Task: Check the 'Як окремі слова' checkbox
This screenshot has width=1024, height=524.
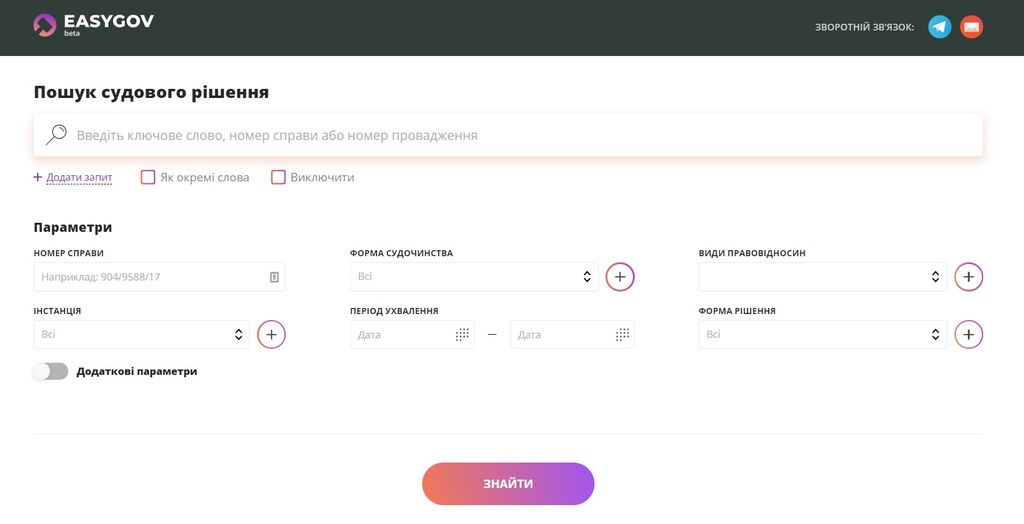Action: click(x=148, y=178)
